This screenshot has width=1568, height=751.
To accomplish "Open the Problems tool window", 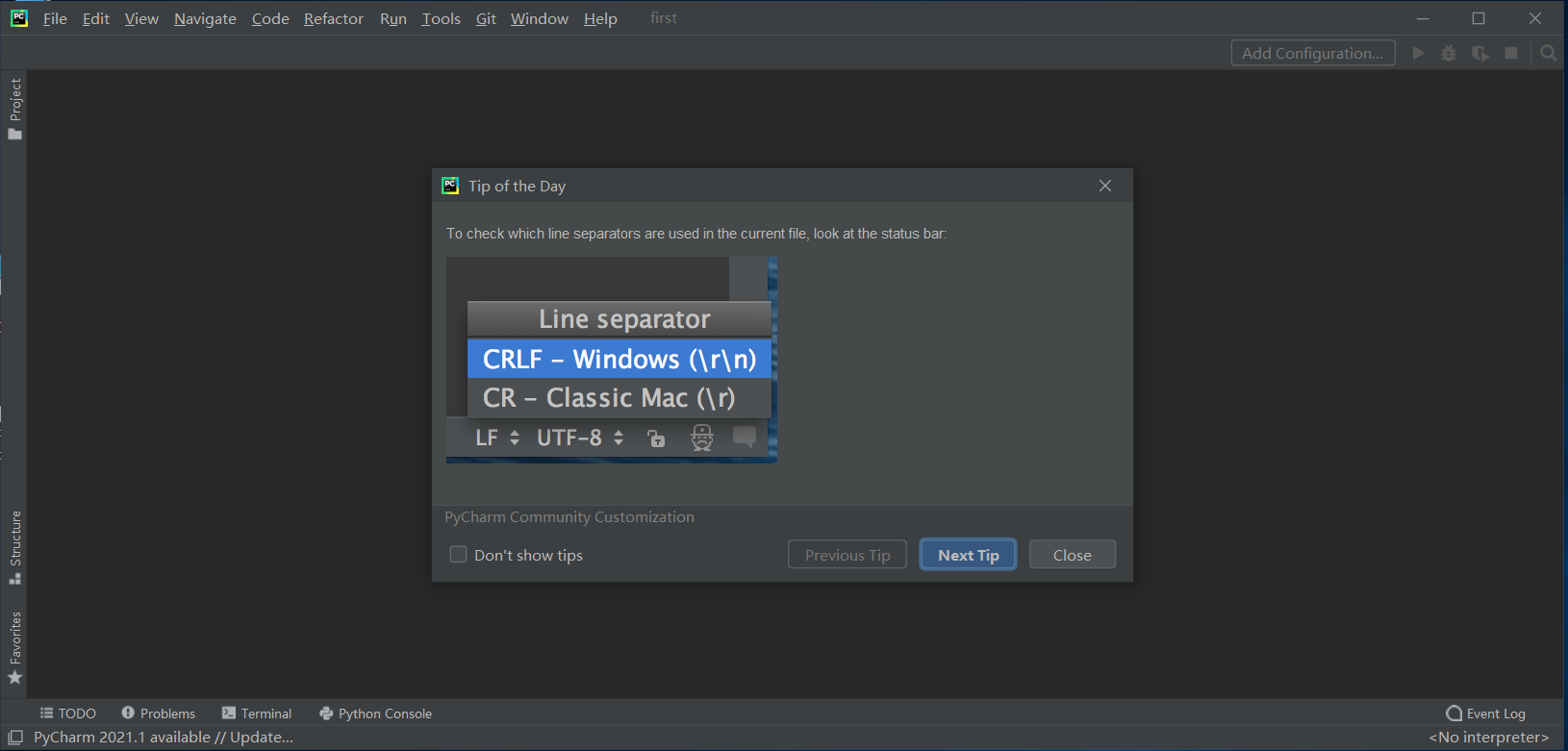I will click(x=158, y=713).
